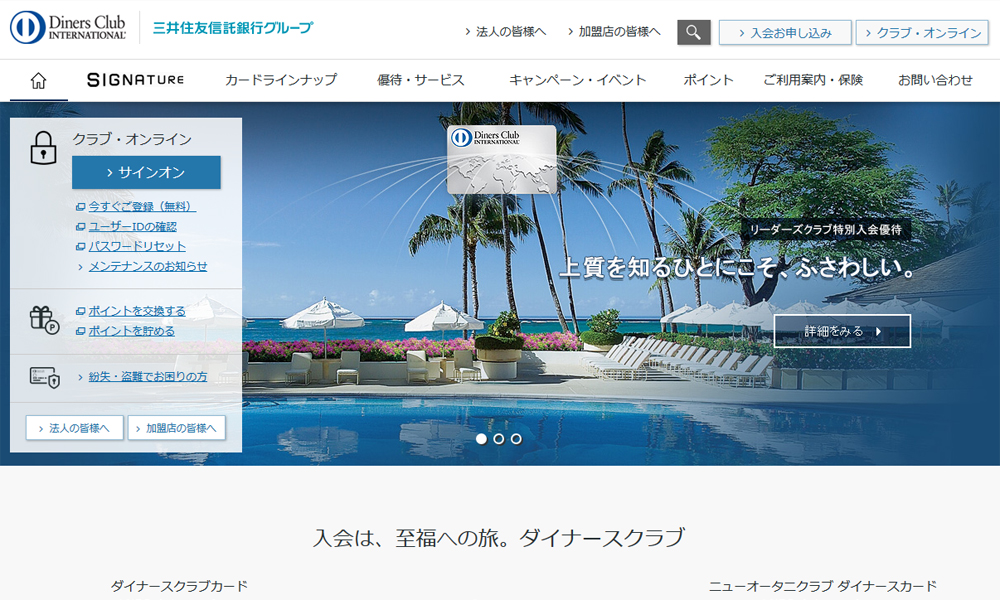Click 紛失・盗難でお困りの方 link
The image size is (1000, 600).
click(x=148, y=377)
